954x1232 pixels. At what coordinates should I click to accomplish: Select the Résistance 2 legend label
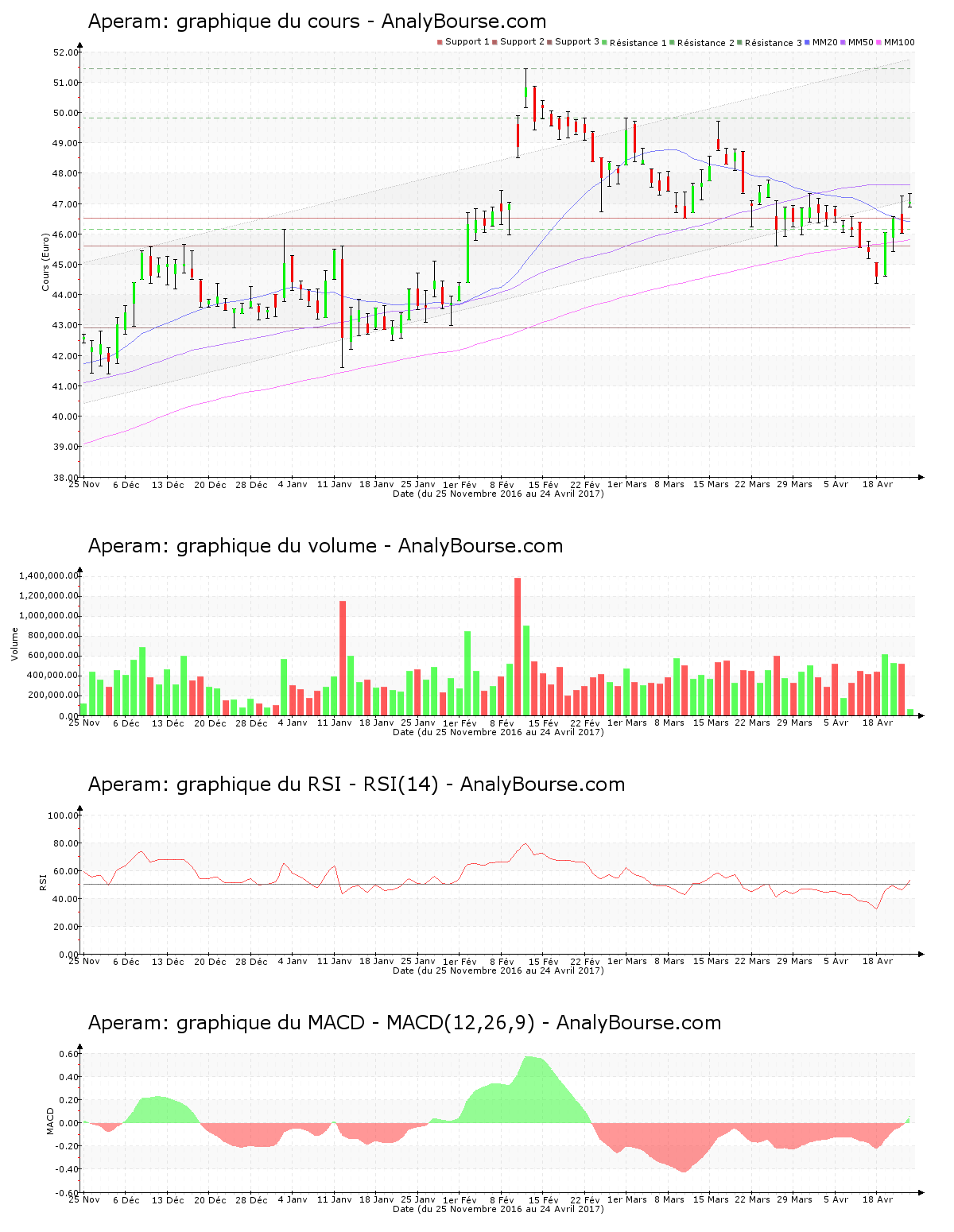706,43
